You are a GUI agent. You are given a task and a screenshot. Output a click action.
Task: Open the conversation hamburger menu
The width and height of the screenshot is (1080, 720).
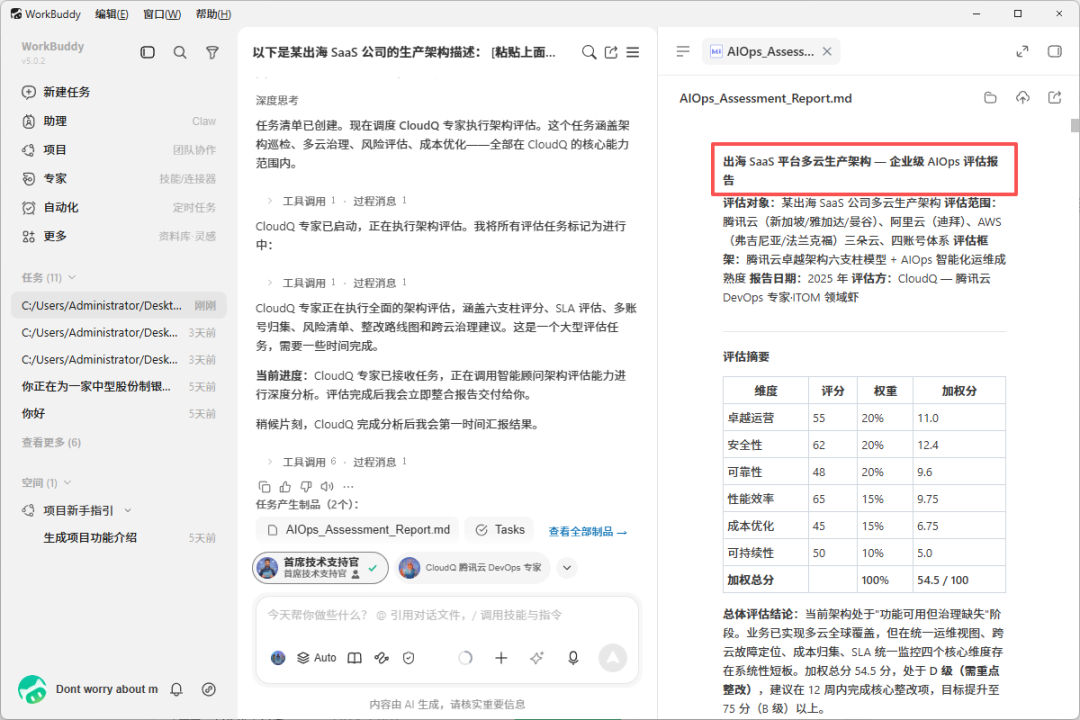pos(632,52)
